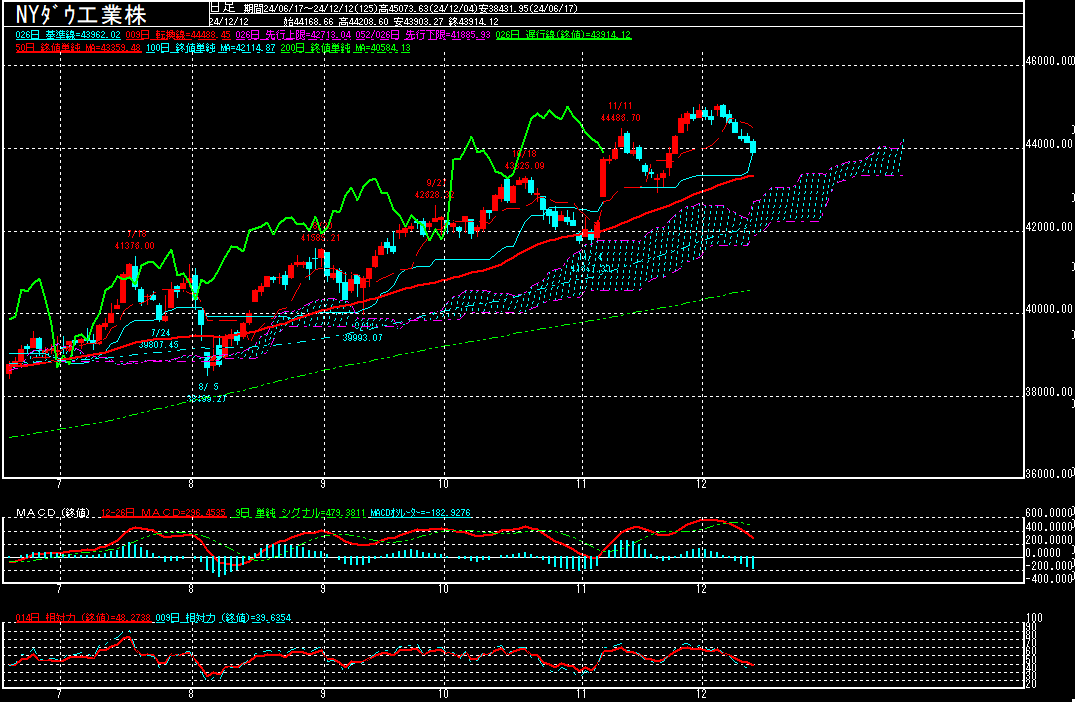
Task: Select the 100 label on the RSI axis
Action: [x=1033, y=618]
